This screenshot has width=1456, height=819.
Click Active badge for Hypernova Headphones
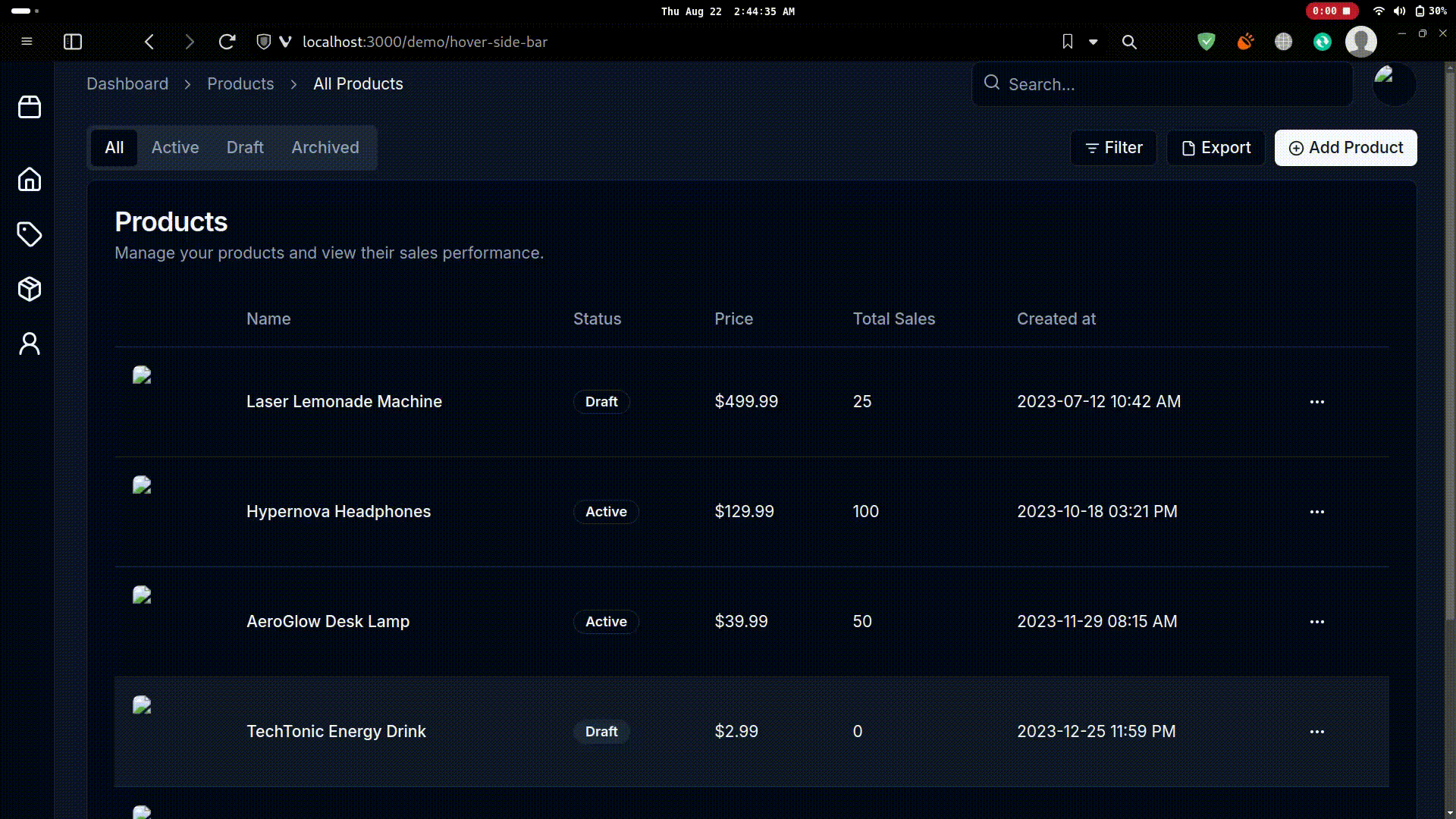(606, 512)
